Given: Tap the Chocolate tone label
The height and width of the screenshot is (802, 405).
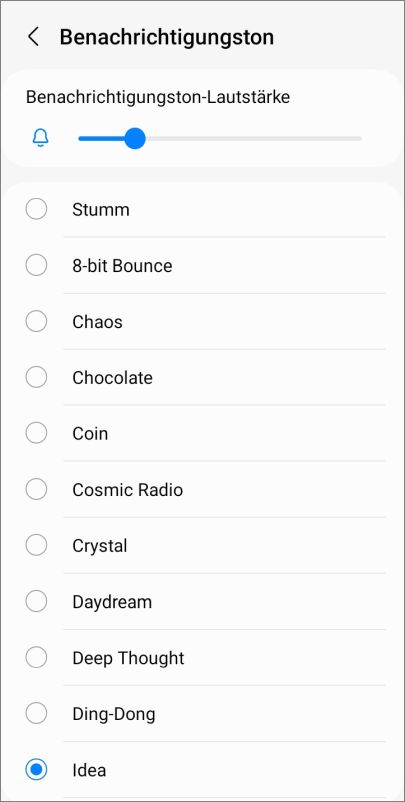Looking at the screenshot, I should point(112,377).
